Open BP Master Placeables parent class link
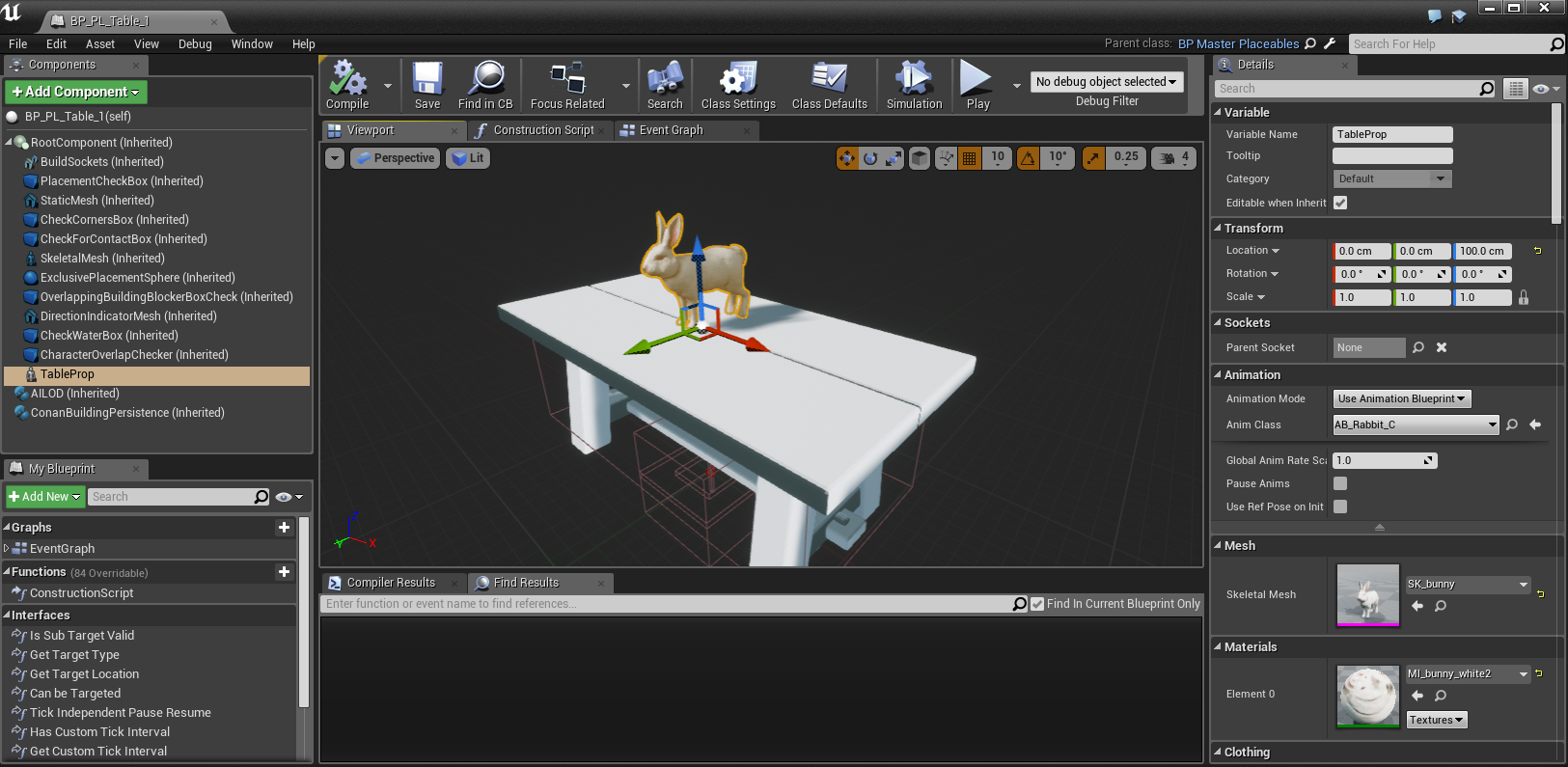Screen dimensions: 1568x767 pos(1238,43)
